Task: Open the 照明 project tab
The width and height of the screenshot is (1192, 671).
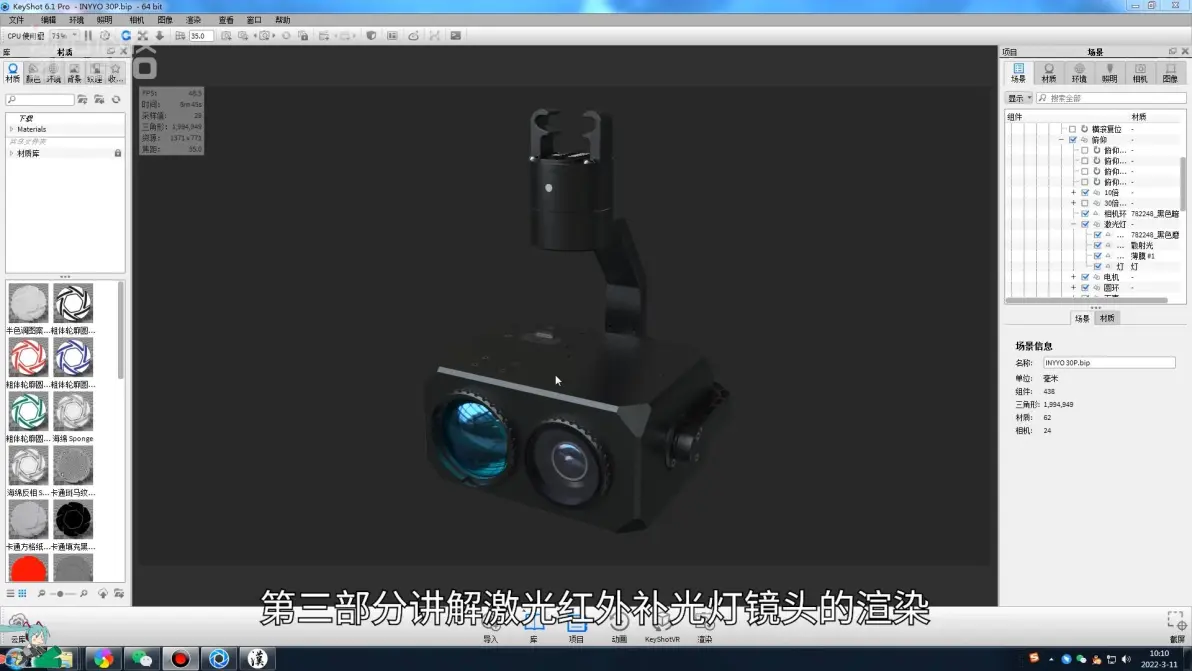Action: tap(1109, 73)
